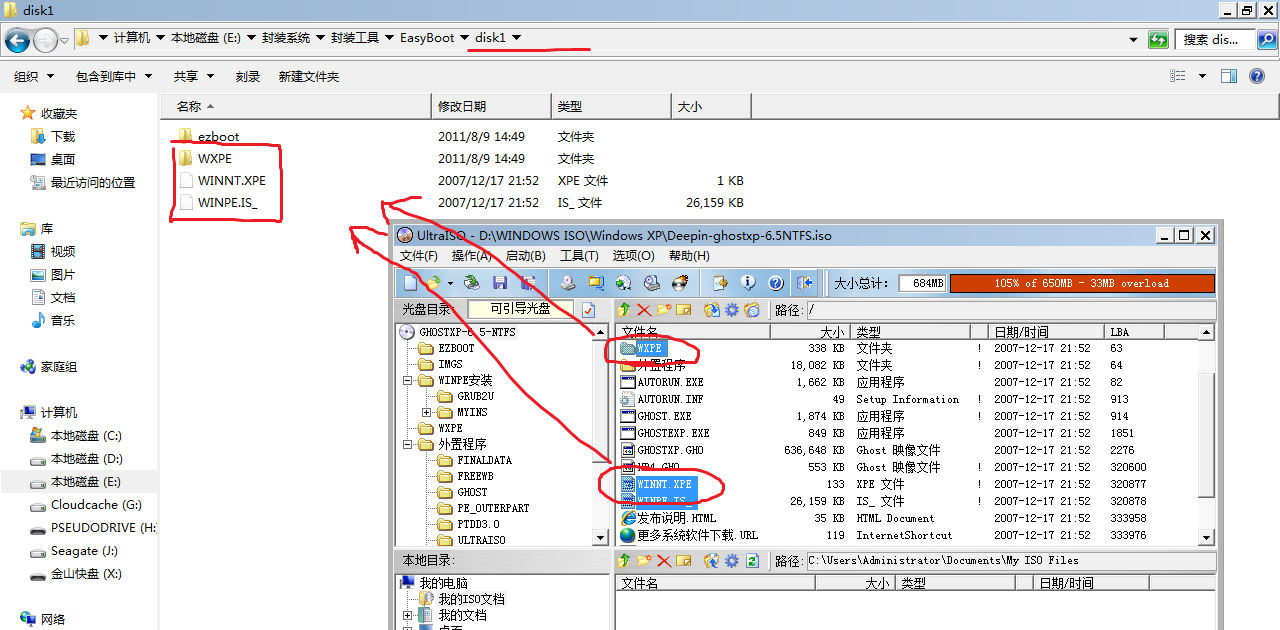Click the Open file icon in UltraISO
Screen dimensions: 1280x630
coord(433,283)
